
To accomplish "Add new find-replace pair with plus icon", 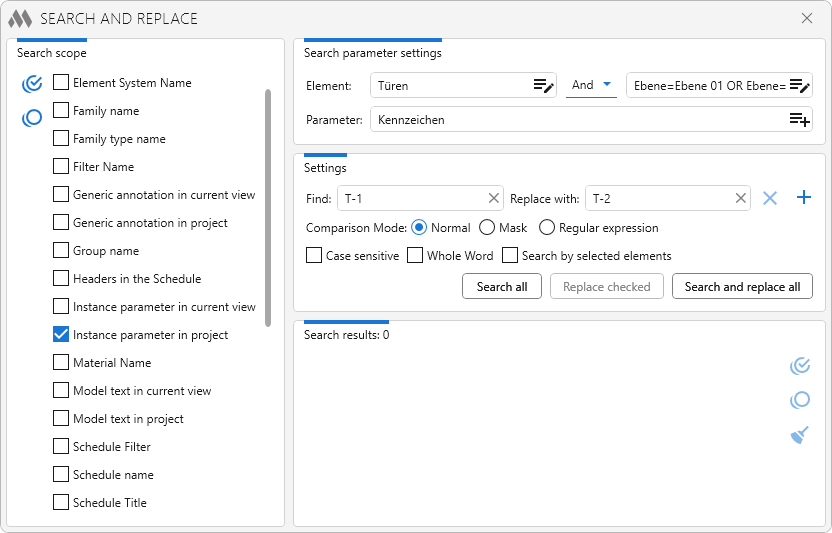I will pyautogui.click(x=804, y=197).
